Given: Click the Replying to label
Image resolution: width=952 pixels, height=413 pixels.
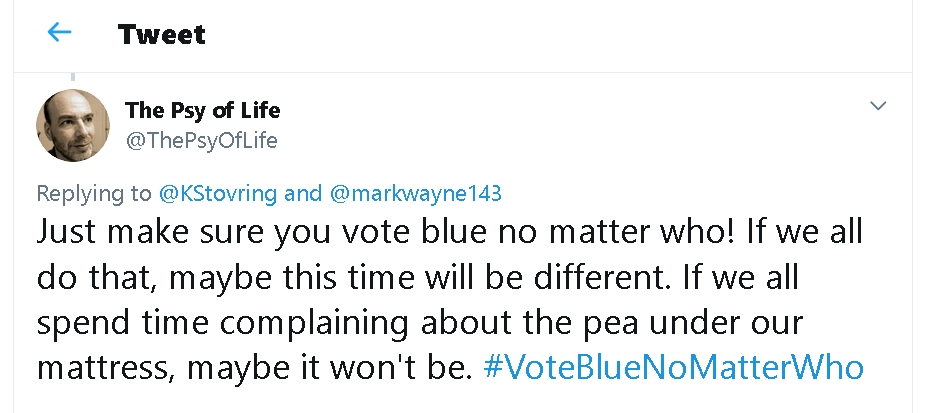Looking at the screenshot, I should click(x=94, y=193).
